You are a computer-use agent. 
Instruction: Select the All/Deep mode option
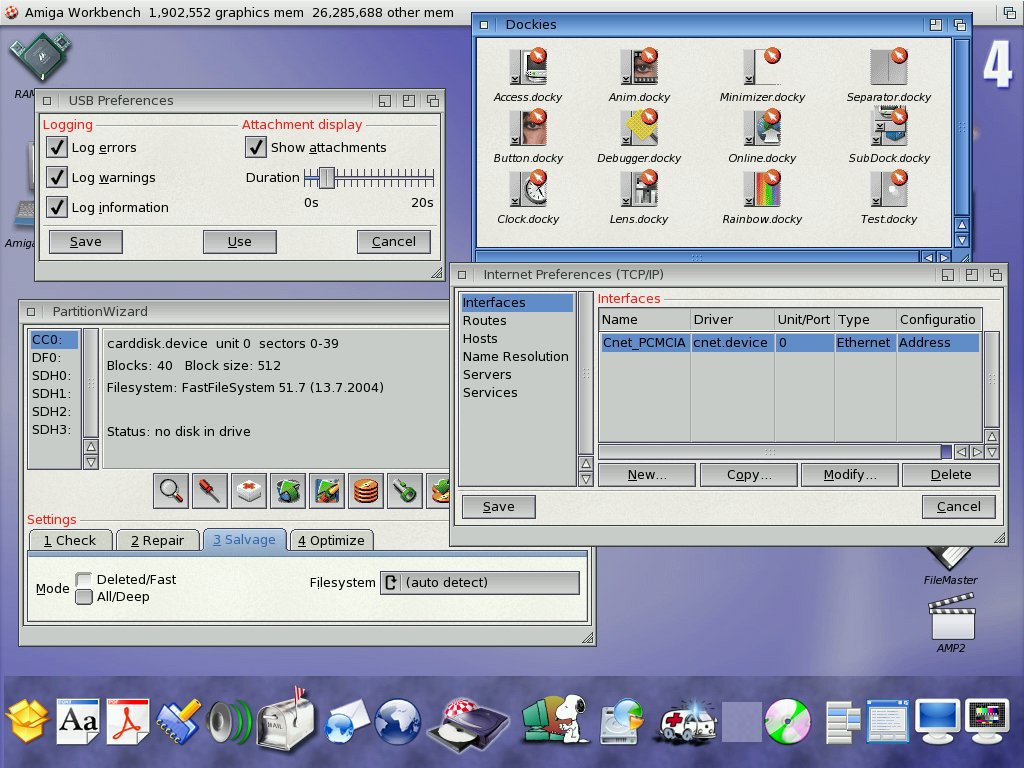point(84,596)
